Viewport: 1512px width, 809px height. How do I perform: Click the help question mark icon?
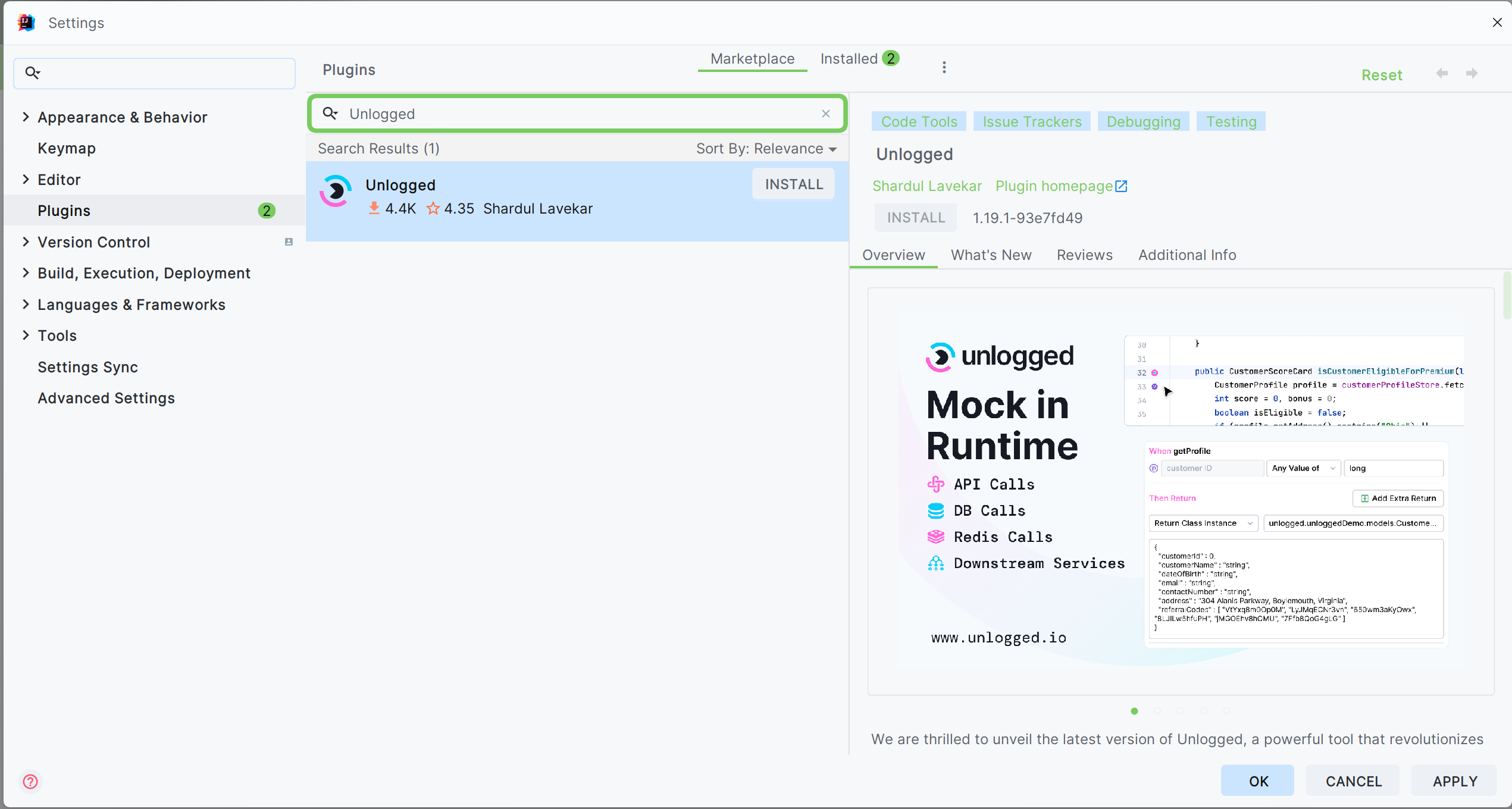tap(30, 781)
